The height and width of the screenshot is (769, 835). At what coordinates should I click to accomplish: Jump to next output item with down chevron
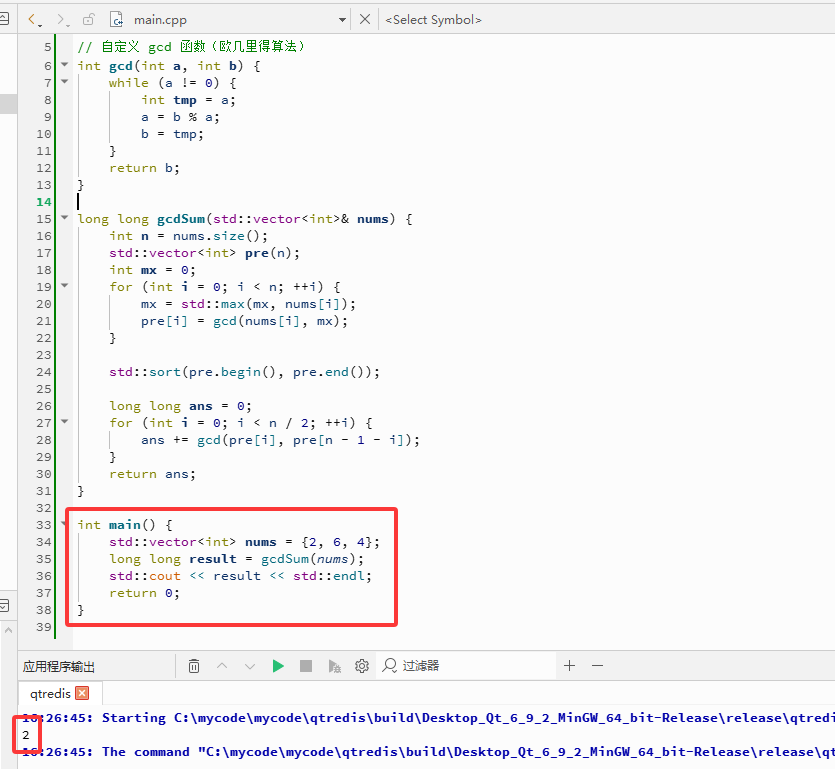click(250, 666)
